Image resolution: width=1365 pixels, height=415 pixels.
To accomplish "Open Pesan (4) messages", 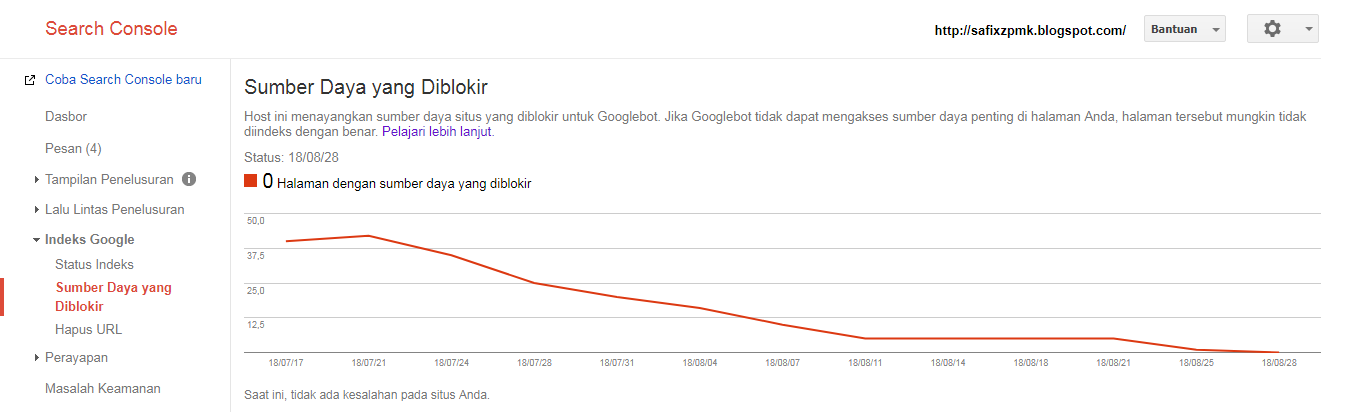I will coord(73,149).
